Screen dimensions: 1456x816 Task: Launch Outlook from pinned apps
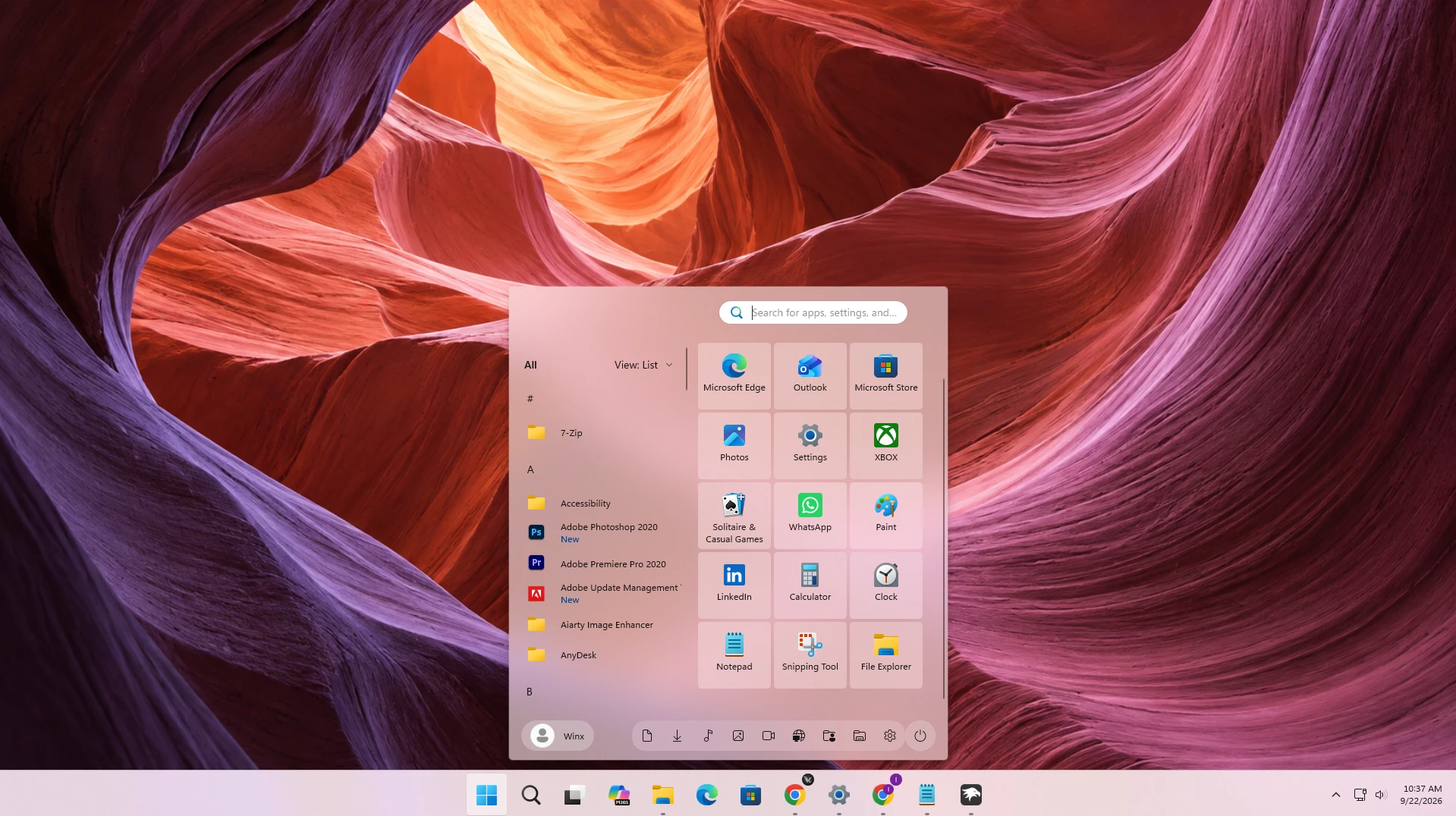[810, 375]
